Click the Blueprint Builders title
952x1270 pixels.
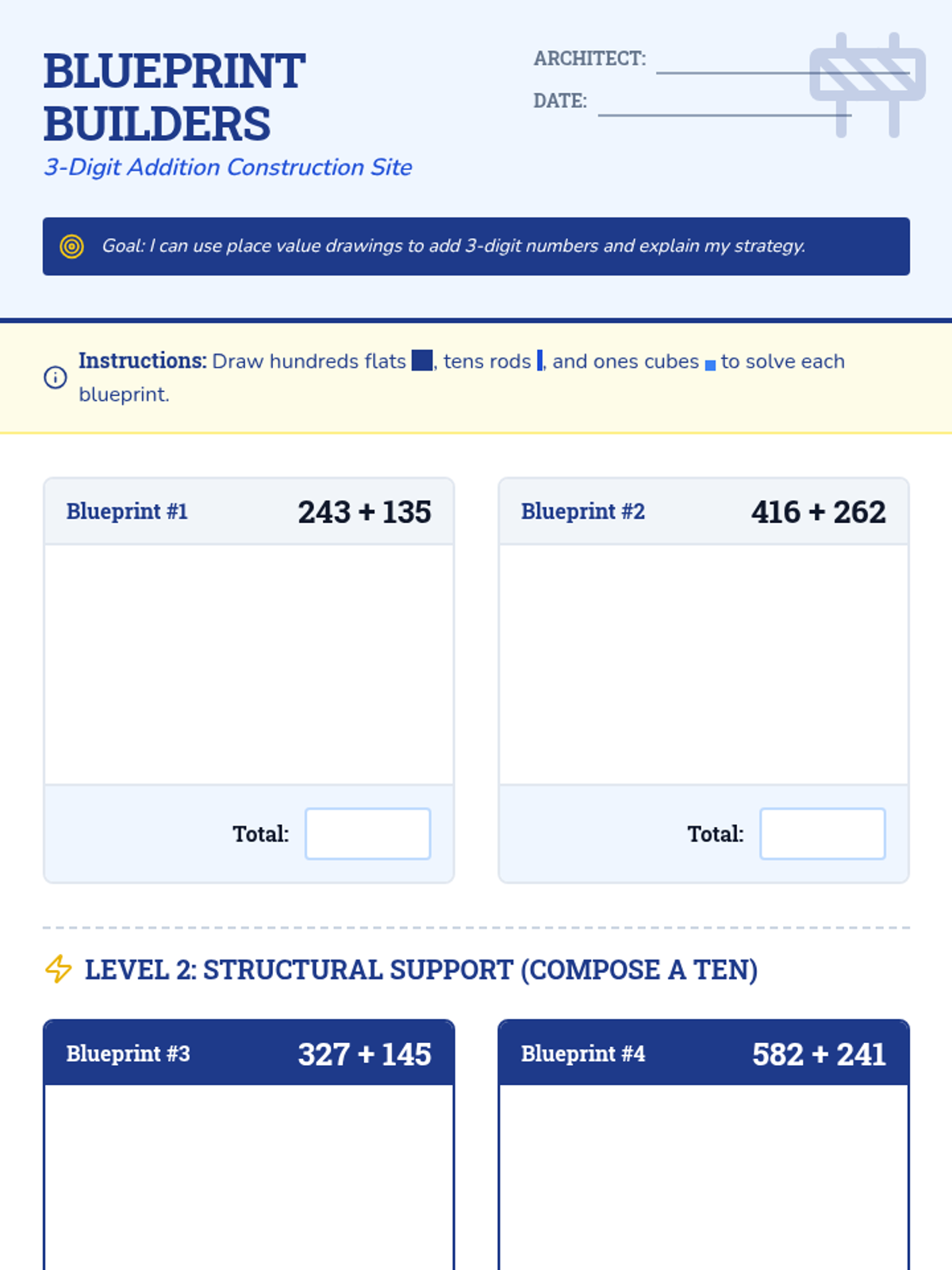[174, 97]
